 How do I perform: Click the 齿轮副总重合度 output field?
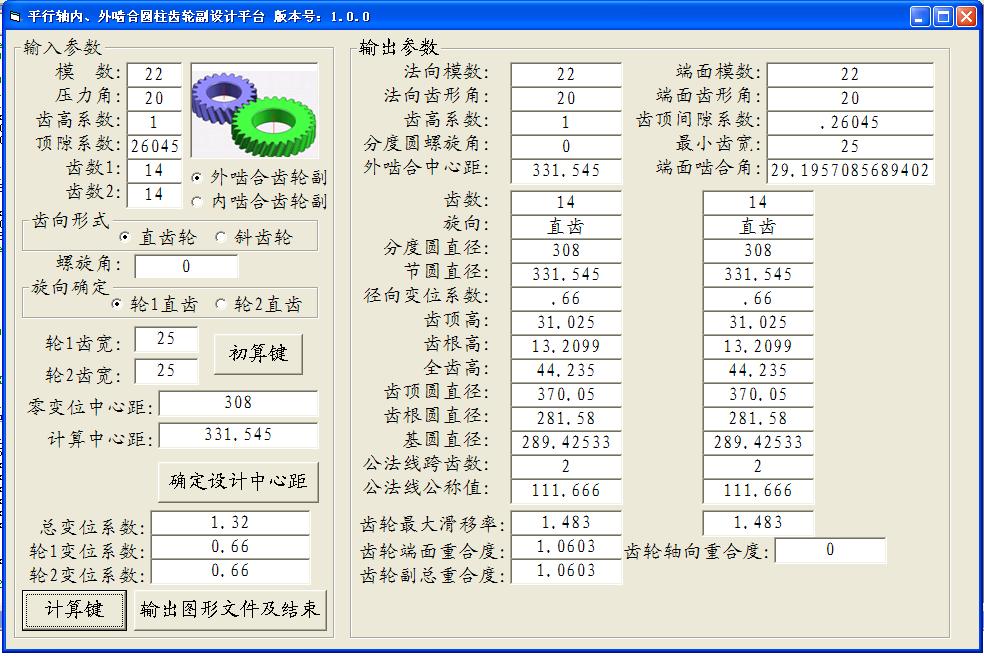566,571
